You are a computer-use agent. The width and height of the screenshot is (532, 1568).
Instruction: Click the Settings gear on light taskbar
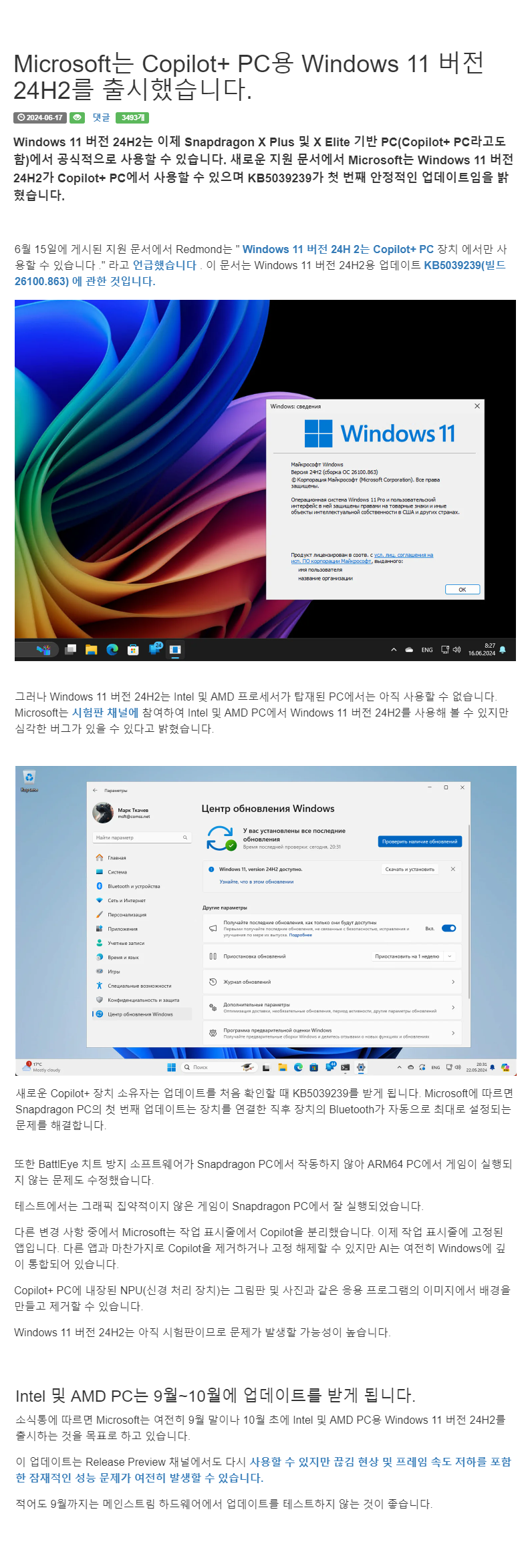click(x=361, y=1067)
